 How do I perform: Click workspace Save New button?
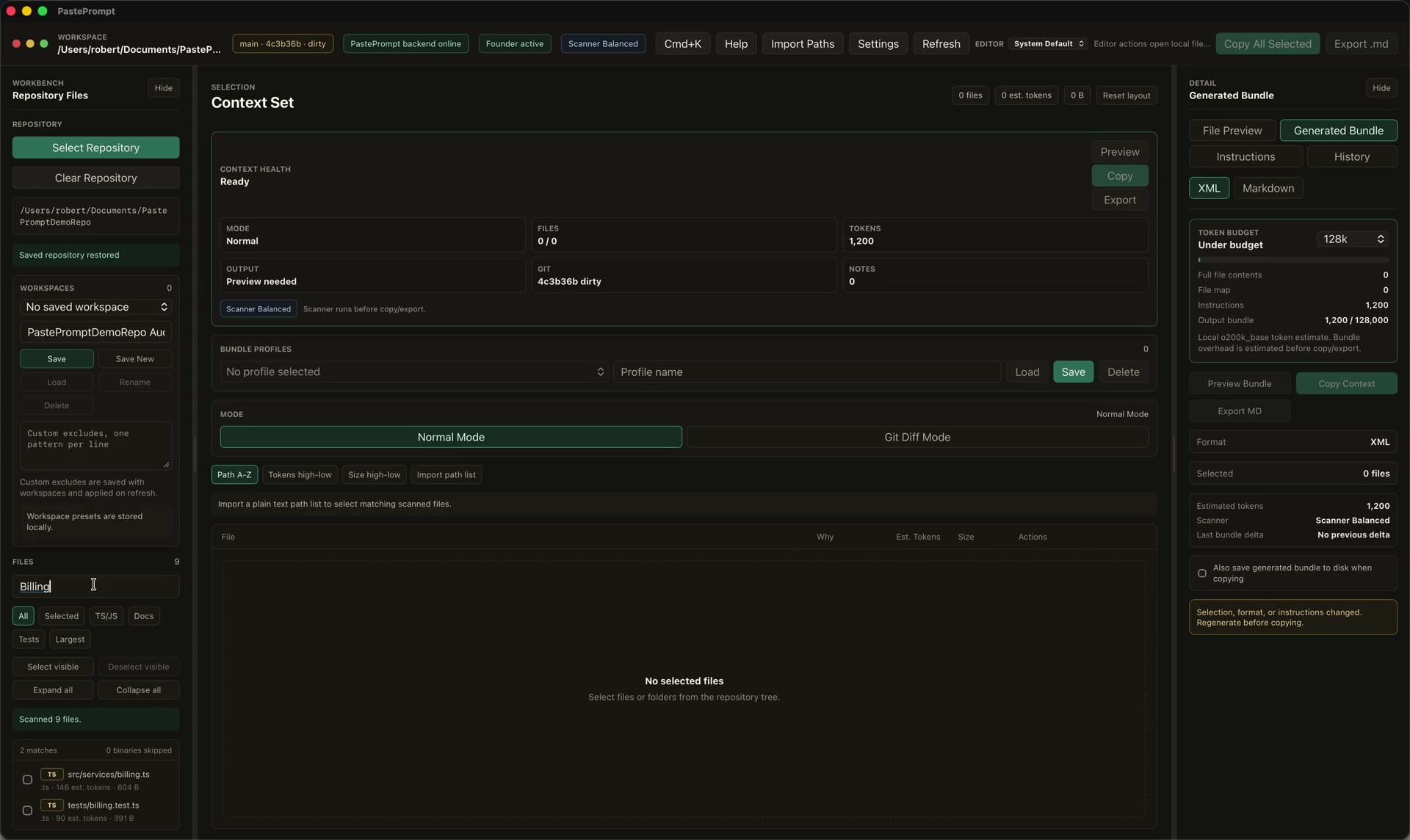click(135, 359)
